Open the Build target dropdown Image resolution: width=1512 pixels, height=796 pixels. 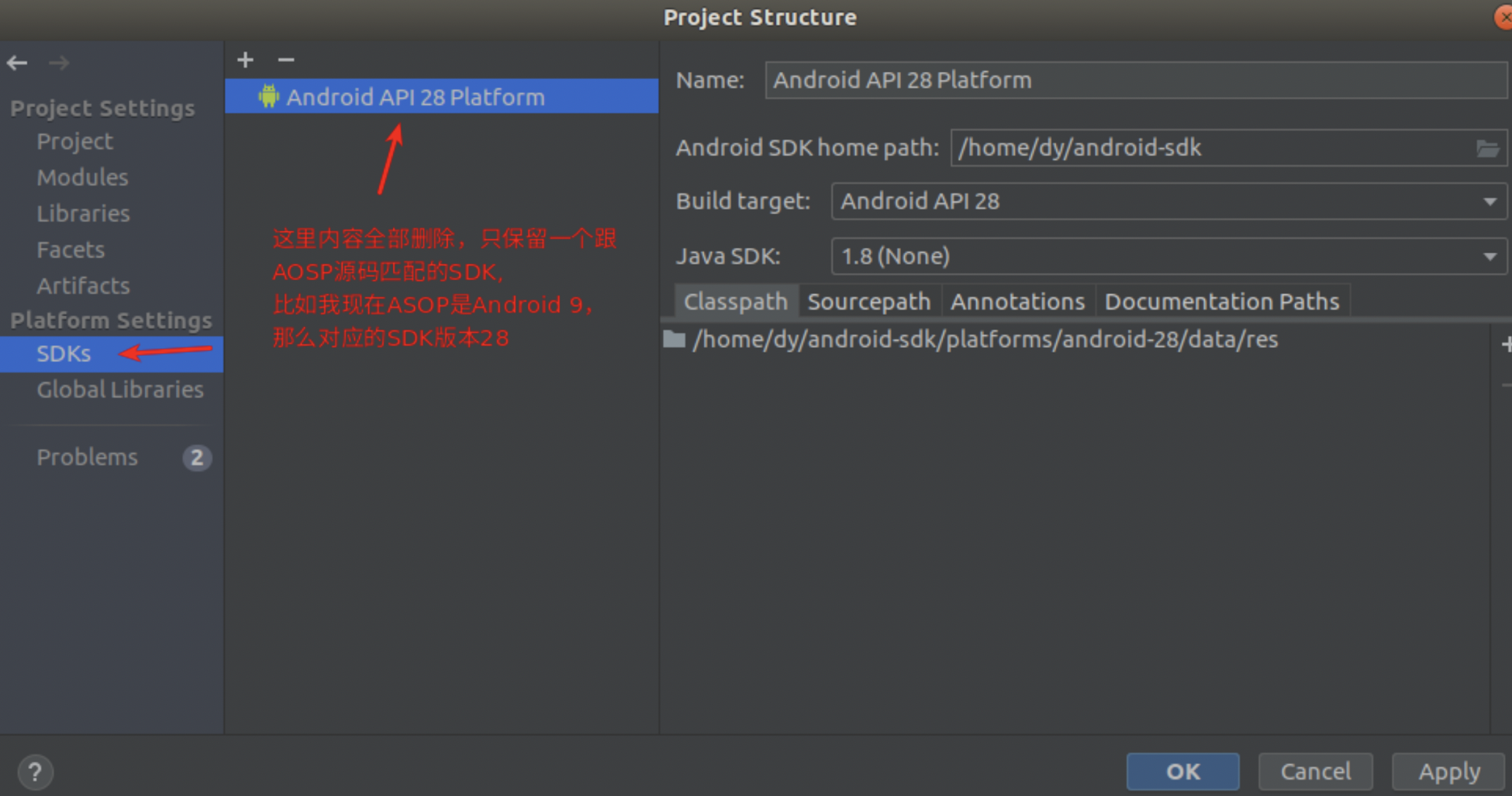[1169, 202]
